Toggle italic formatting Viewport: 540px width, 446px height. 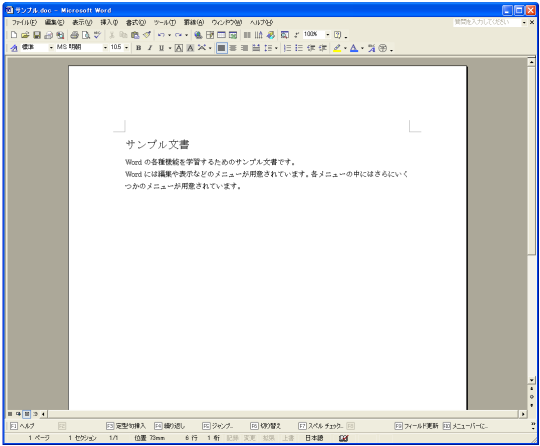(x=150, y=48)
